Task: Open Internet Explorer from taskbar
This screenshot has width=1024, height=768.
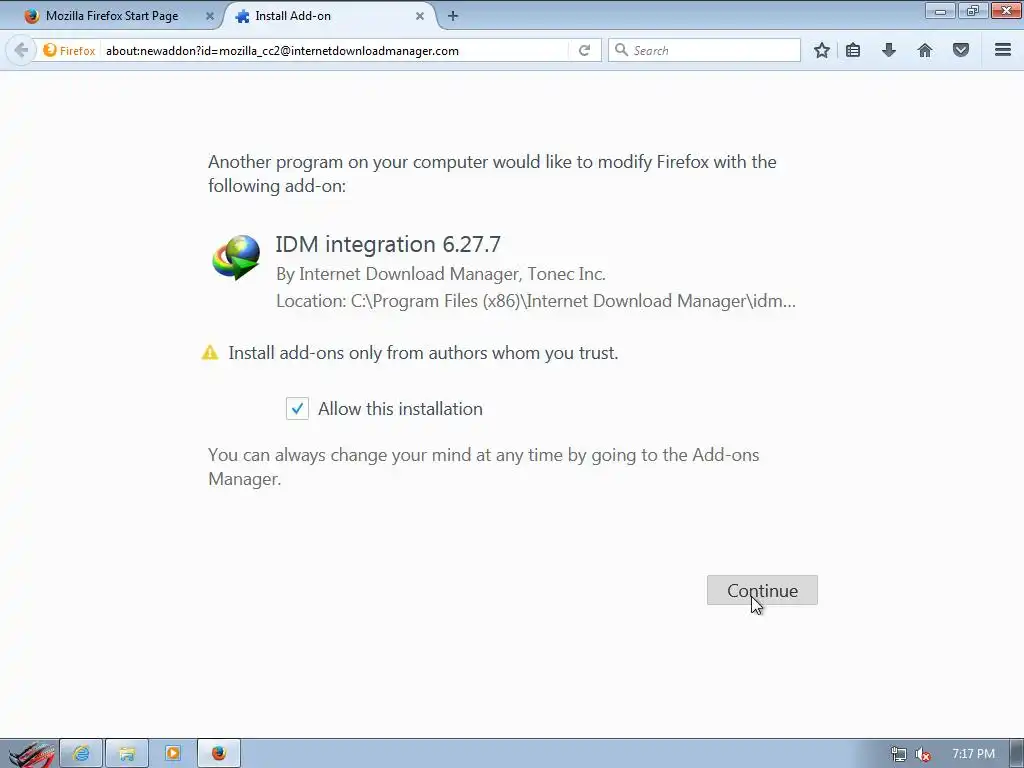Action: (81, 754)
